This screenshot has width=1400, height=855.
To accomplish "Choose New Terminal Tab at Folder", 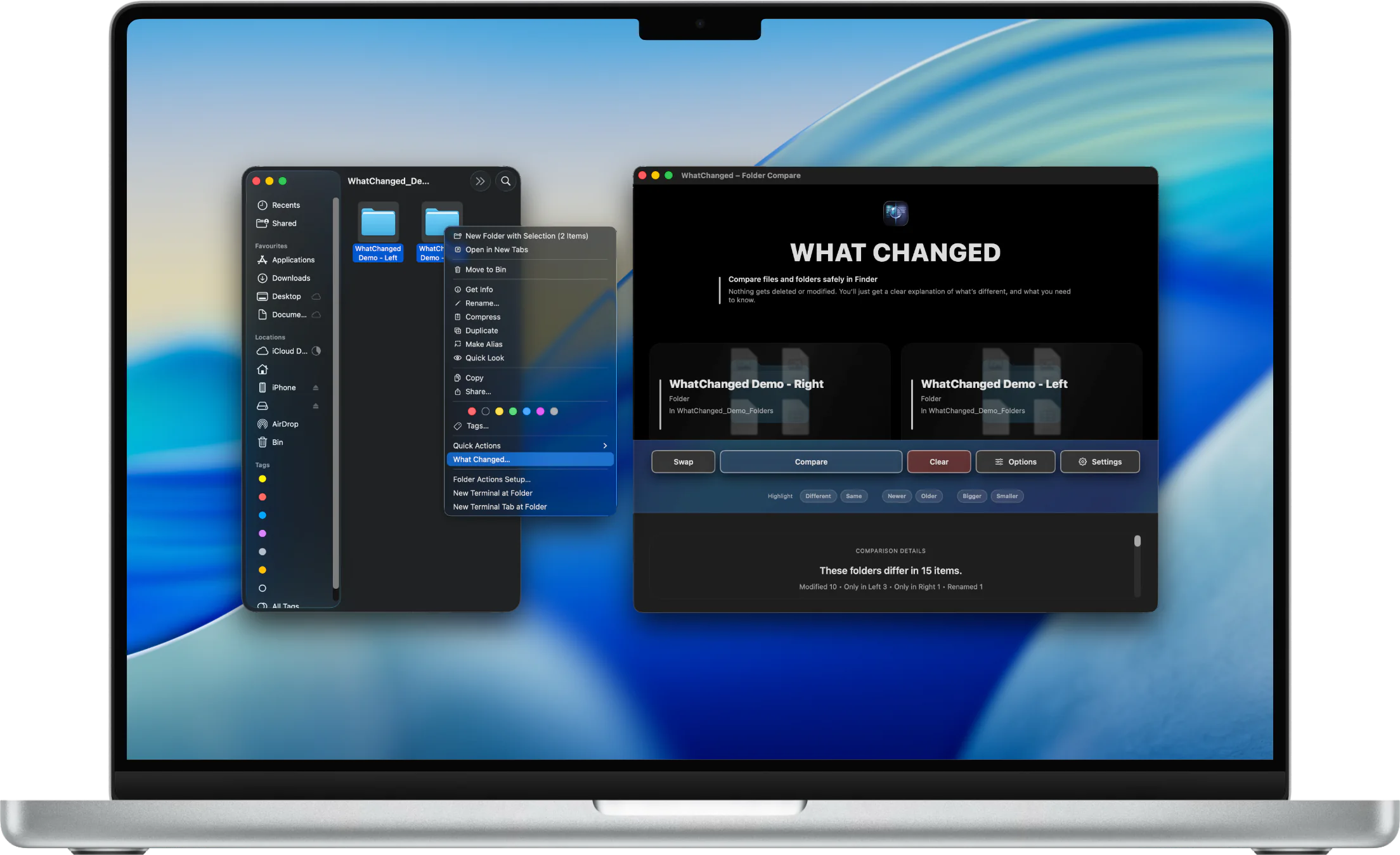I will (x=530, y=507).
